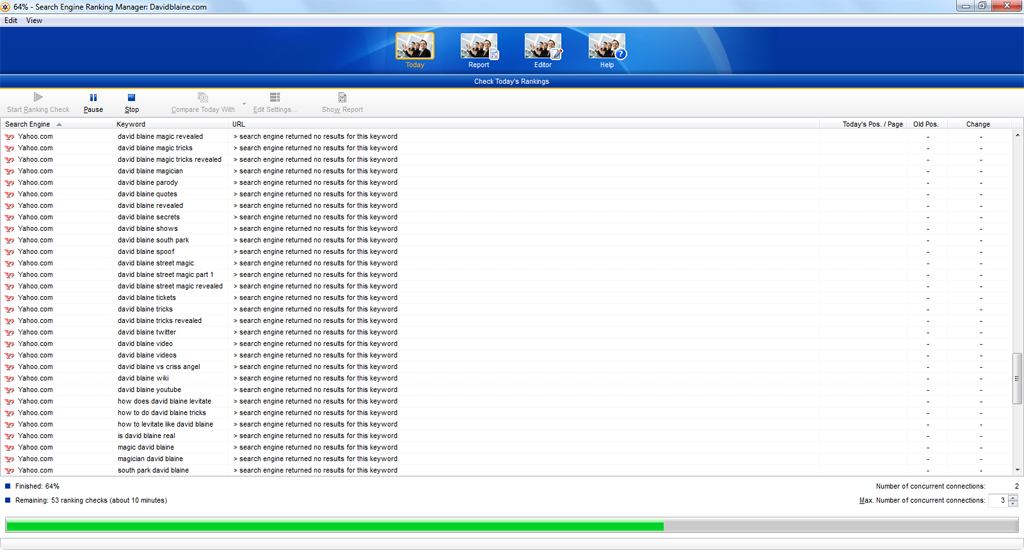This screenshot has height=550, width=1024.
Task: Sort by Change column header
Action: tap(978, 124)
